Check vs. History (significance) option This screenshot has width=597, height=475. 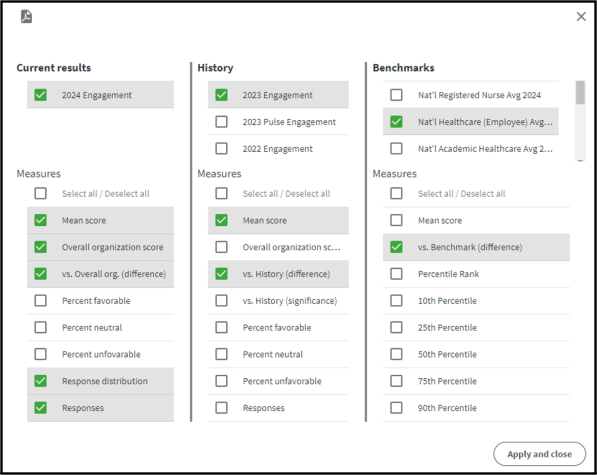click(221, 301)
